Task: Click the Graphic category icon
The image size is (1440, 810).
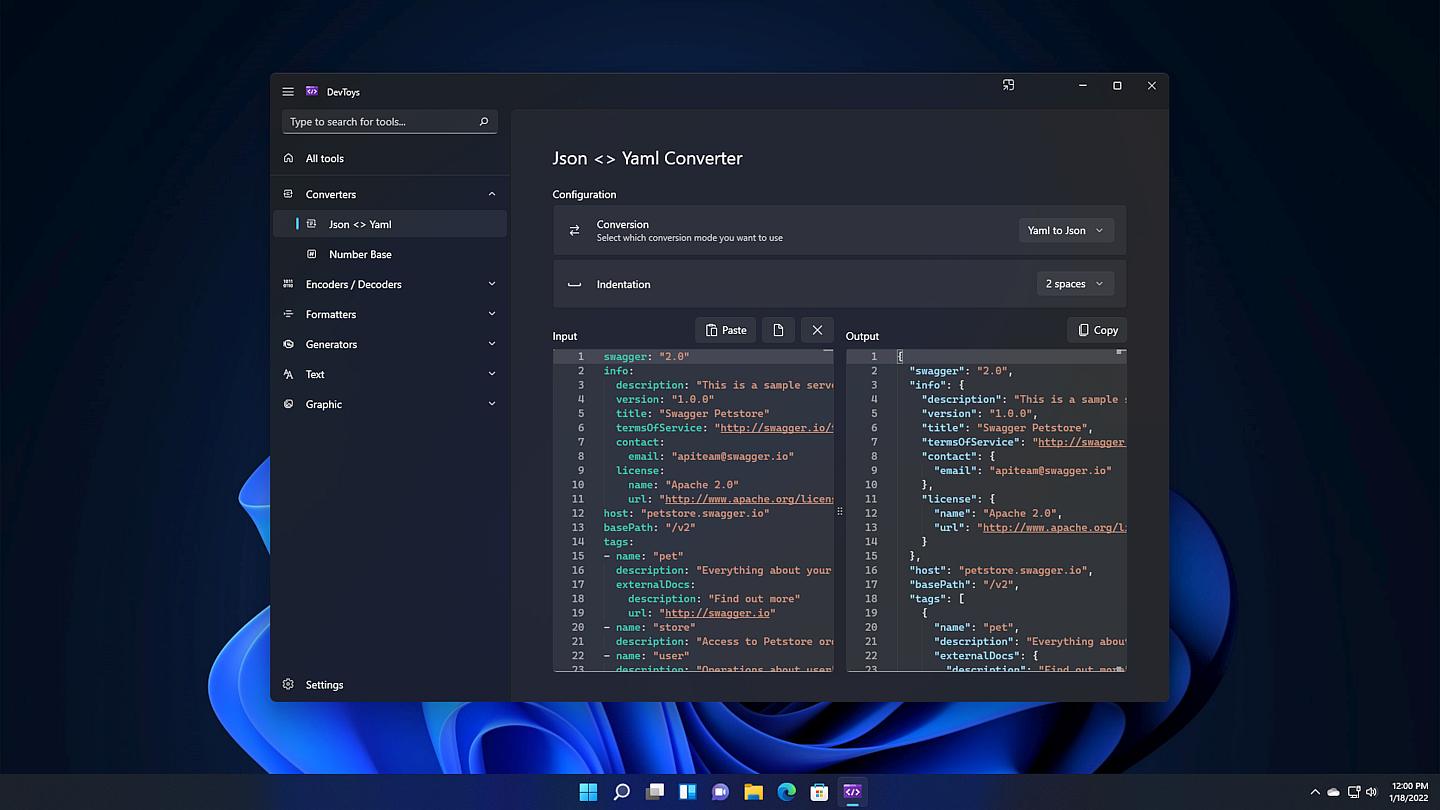Action: pos(288,404)
